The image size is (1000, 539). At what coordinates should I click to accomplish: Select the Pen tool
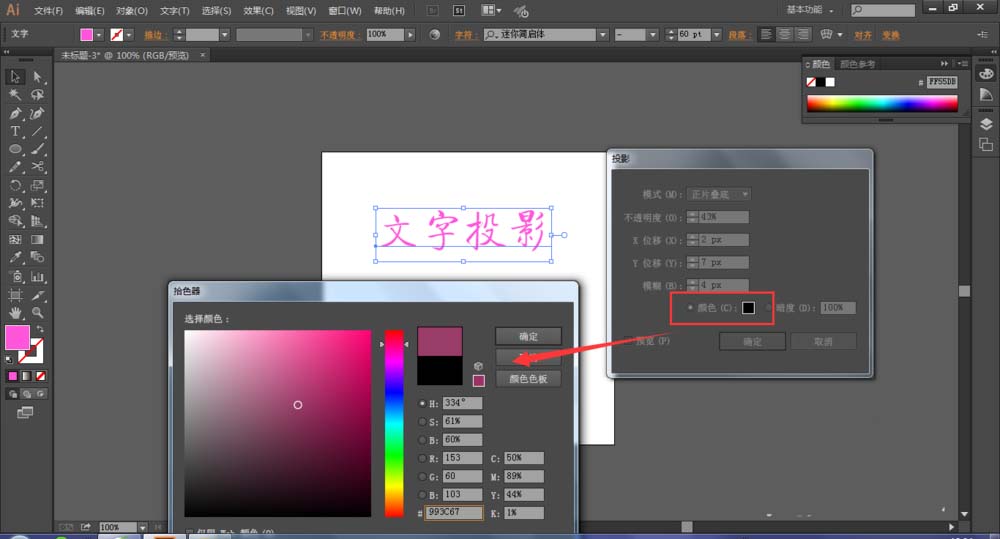15,114
